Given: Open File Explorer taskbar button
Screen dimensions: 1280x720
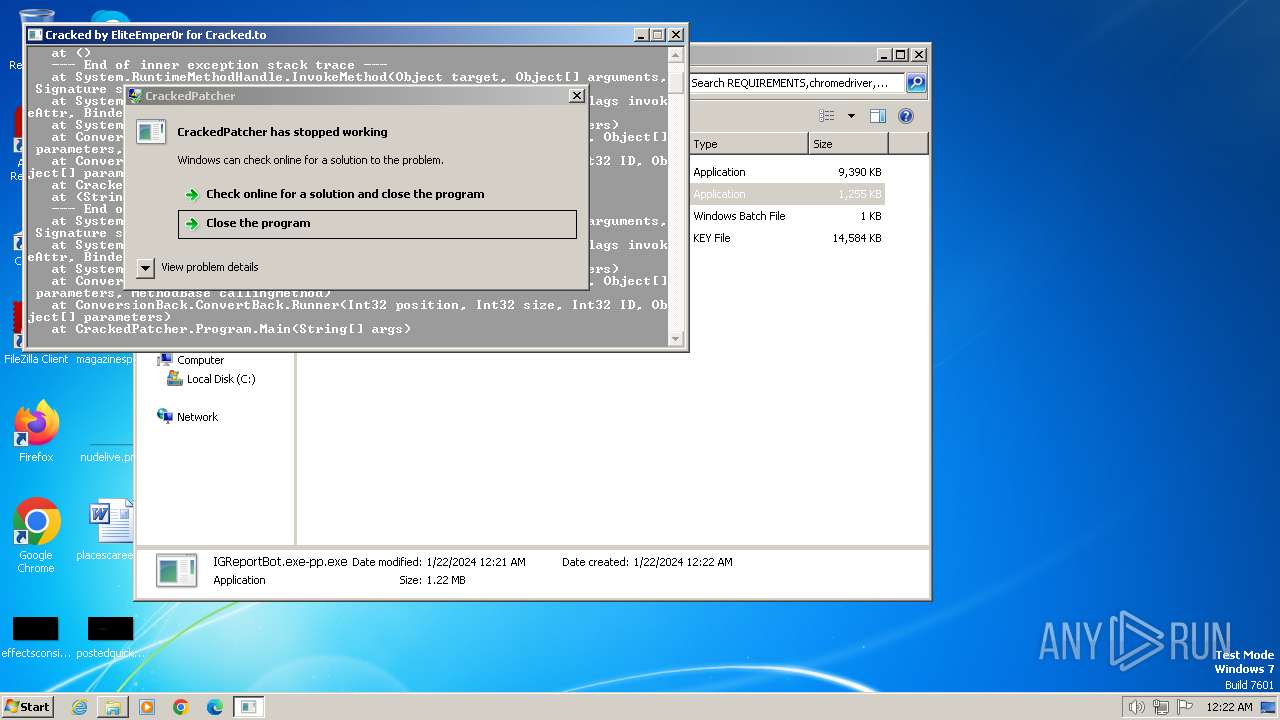Looking at the screenshot, I should [x=113, y=707].
